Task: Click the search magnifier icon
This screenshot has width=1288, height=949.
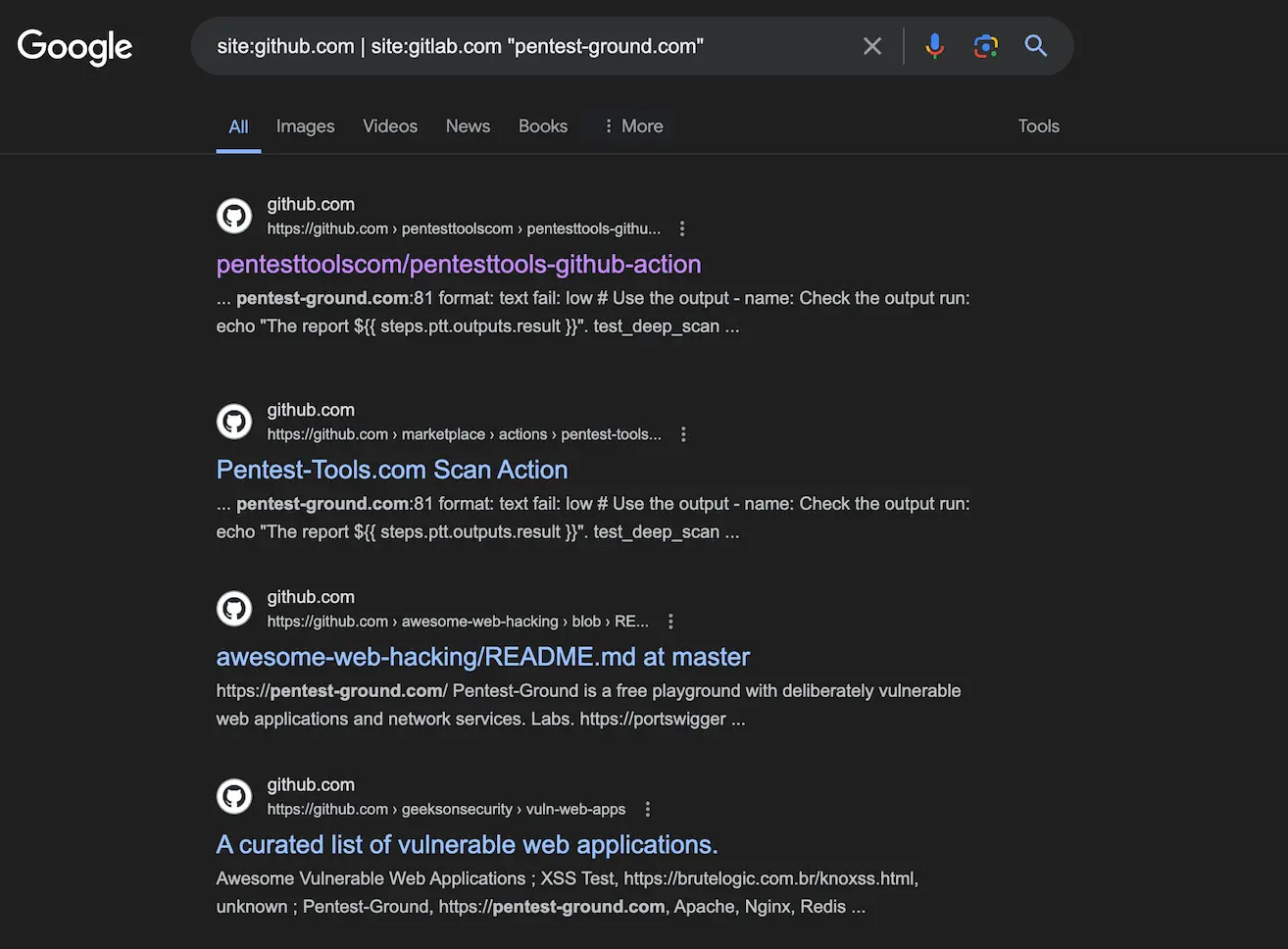Action: 1036,45
